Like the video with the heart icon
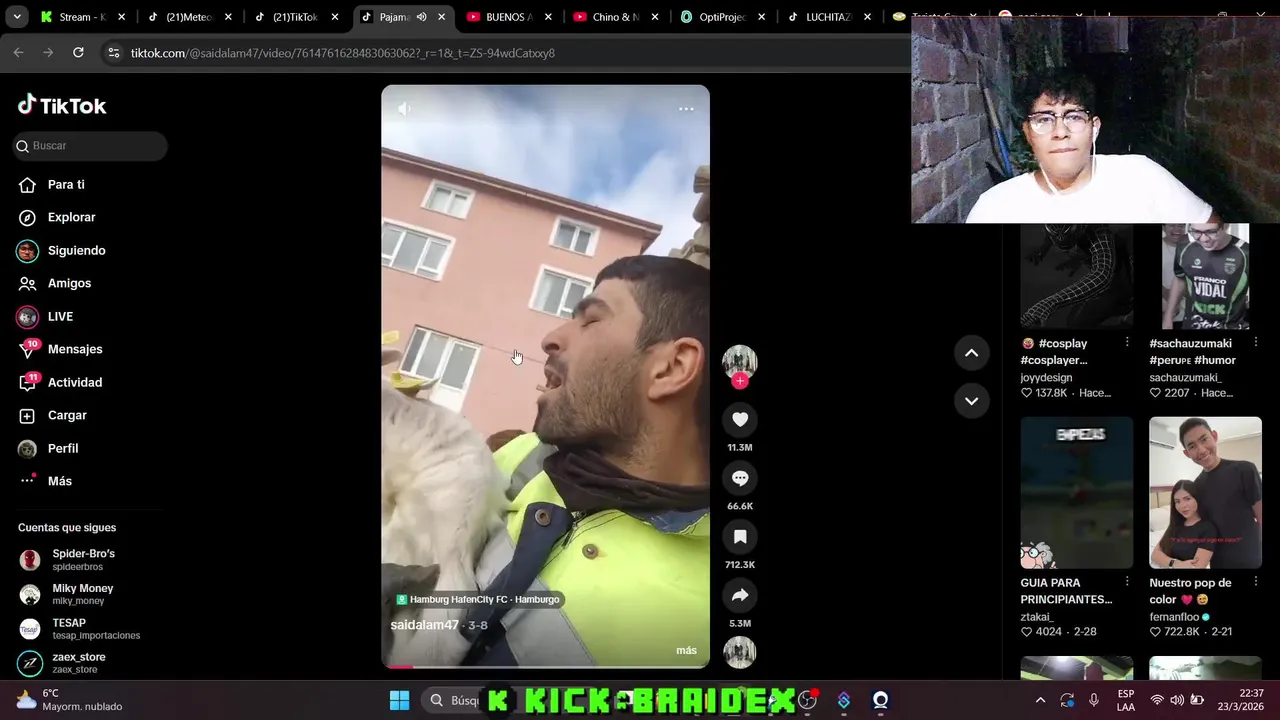The height and width of the screenshot is (720, 1280). 740,419
